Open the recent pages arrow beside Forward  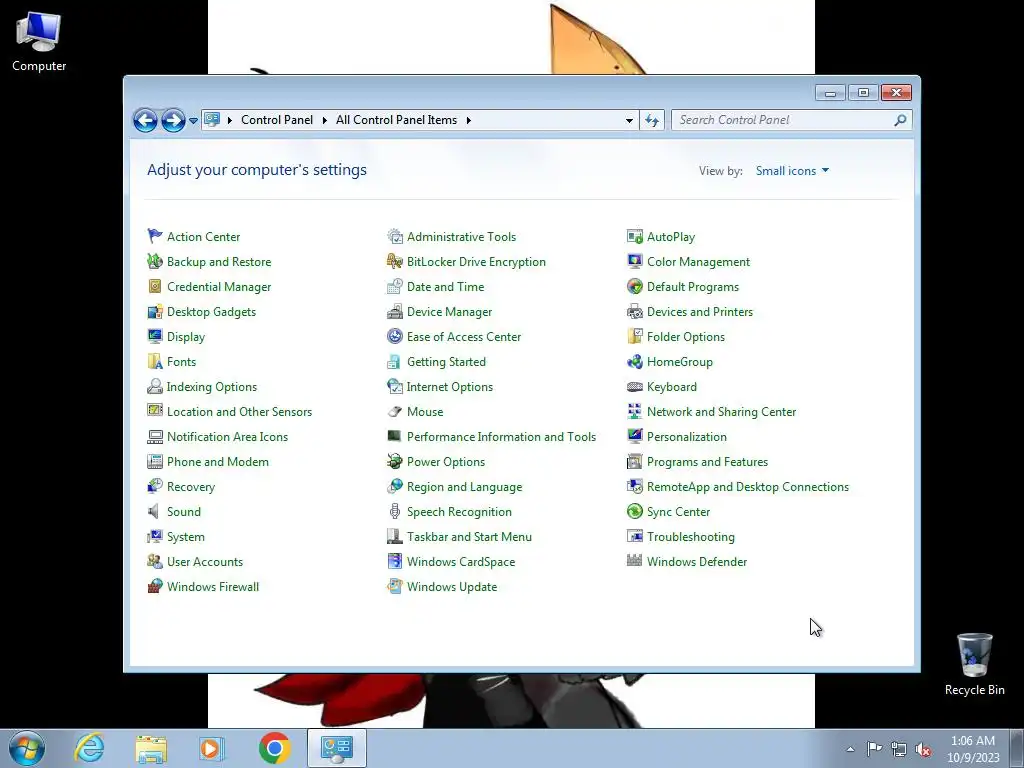point(193,120)
